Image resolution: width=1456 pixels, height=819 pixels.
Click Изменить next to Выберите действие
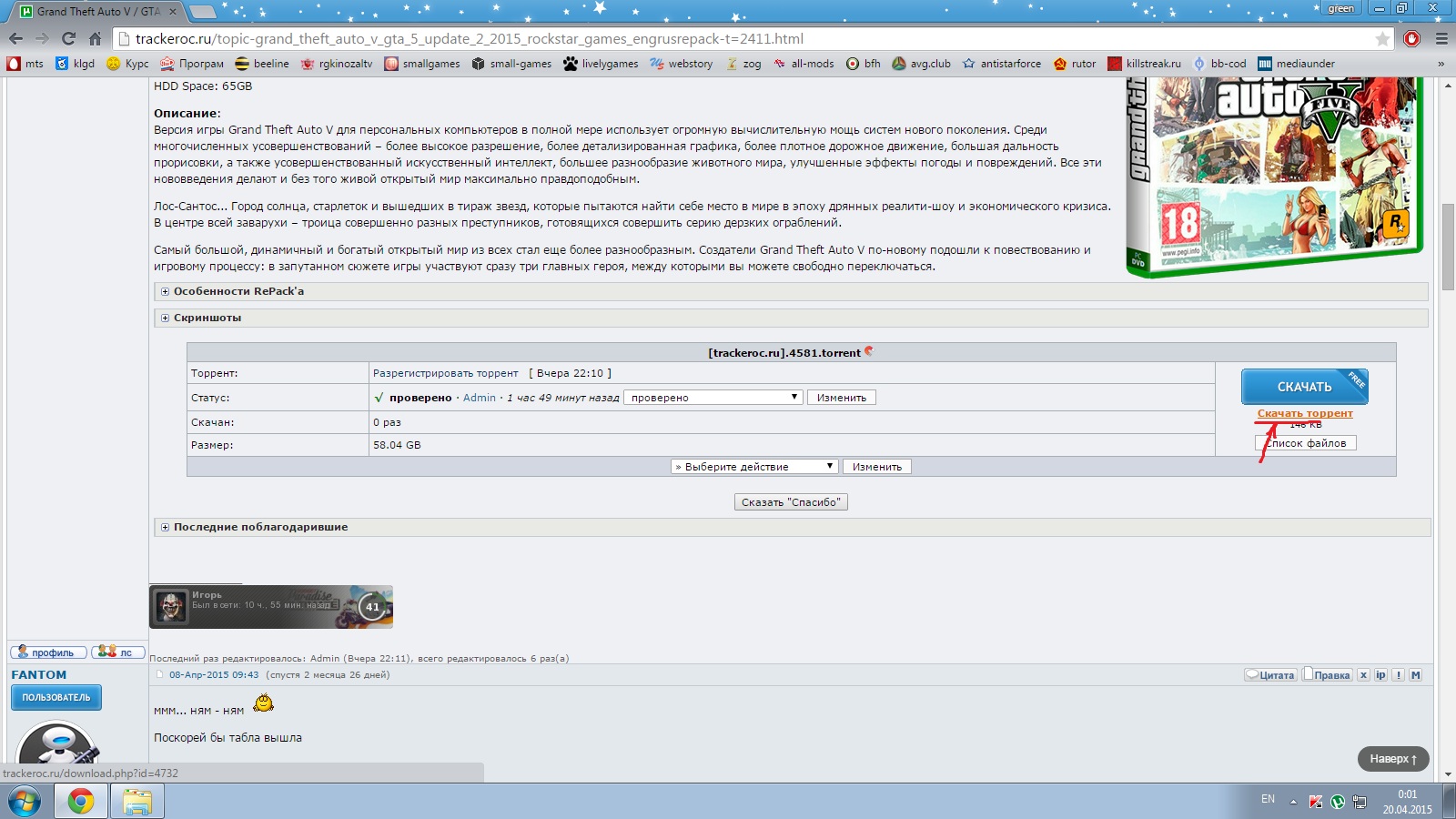877,467
